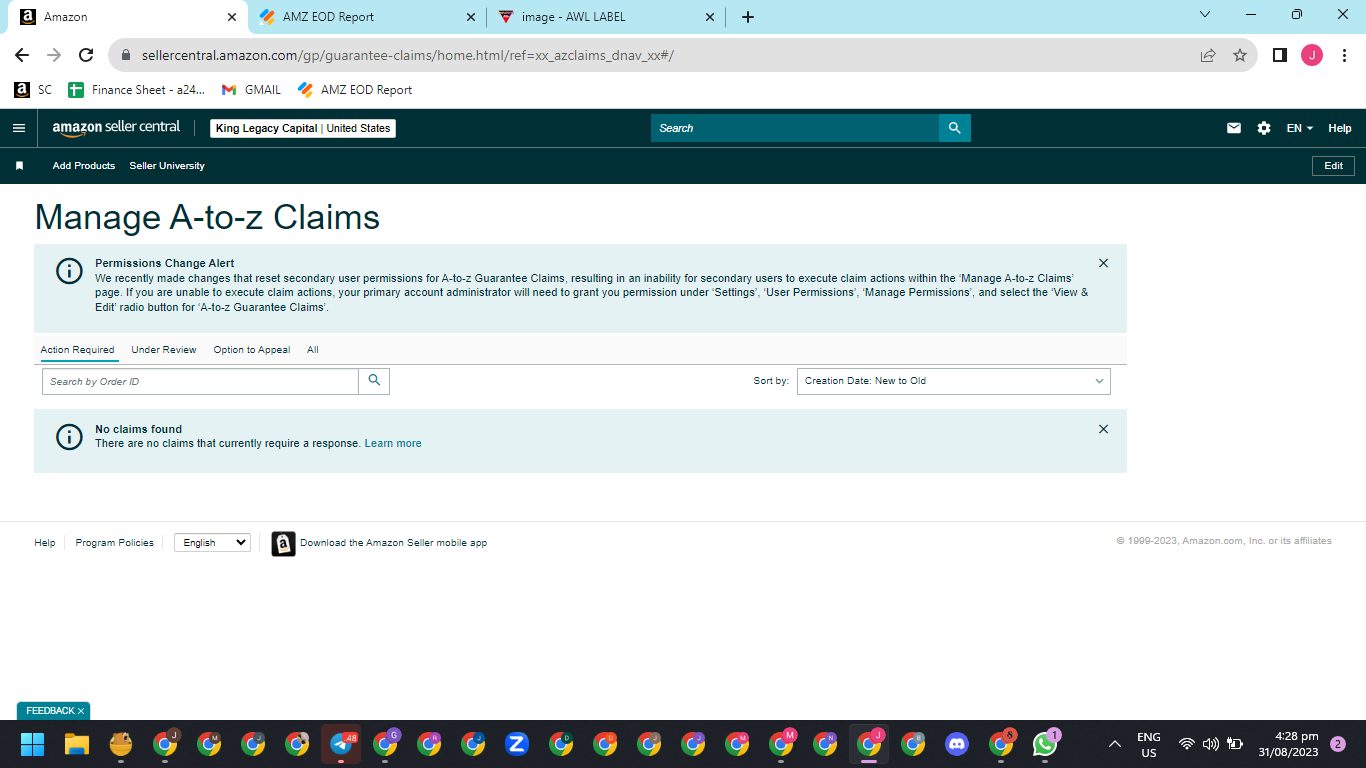Switch to the Under Review tab

(164, 350)
